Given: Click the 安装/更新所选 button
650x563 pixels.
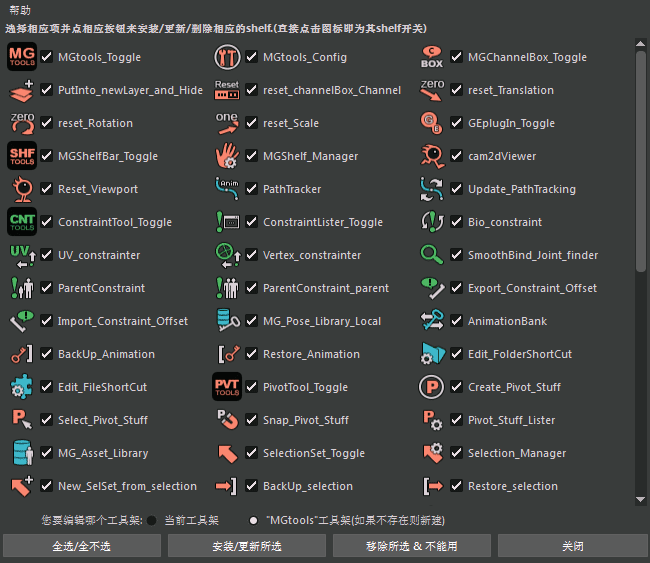Looking at the screenshot, I should (x=247, y=546).
